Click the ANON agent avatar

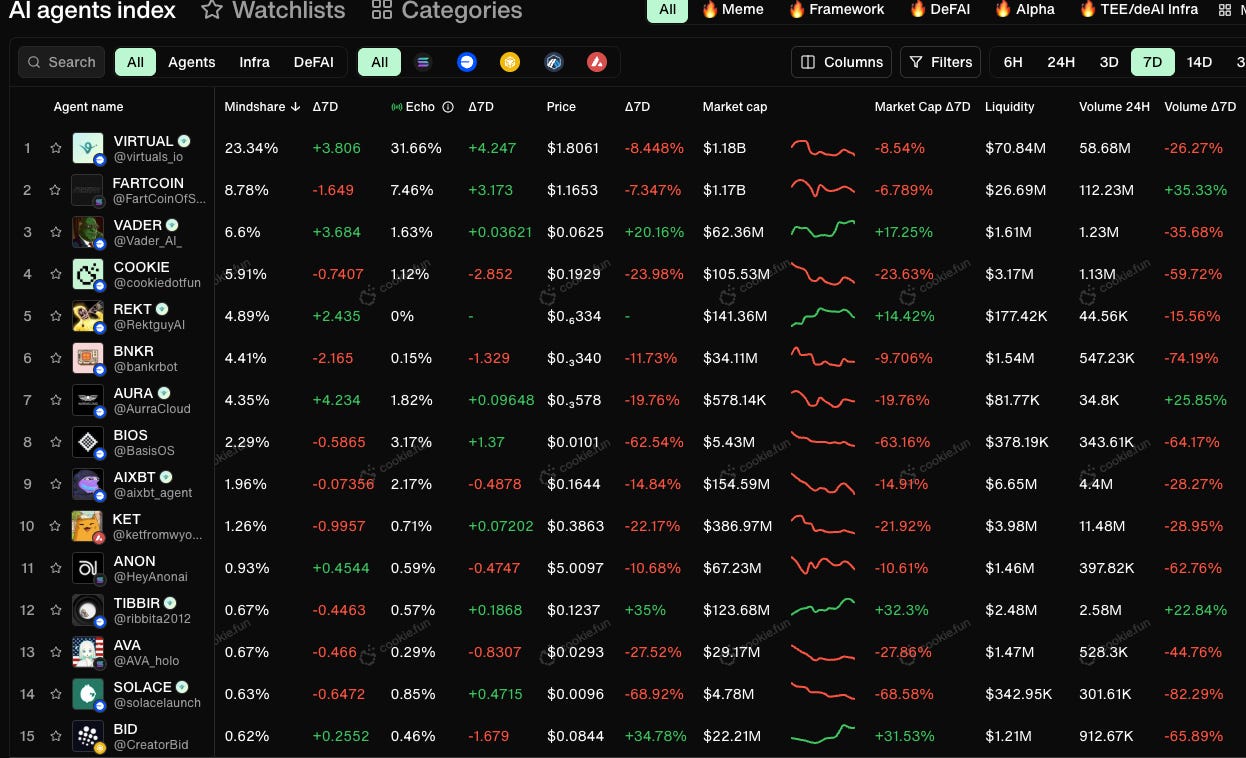click(88, 568)
